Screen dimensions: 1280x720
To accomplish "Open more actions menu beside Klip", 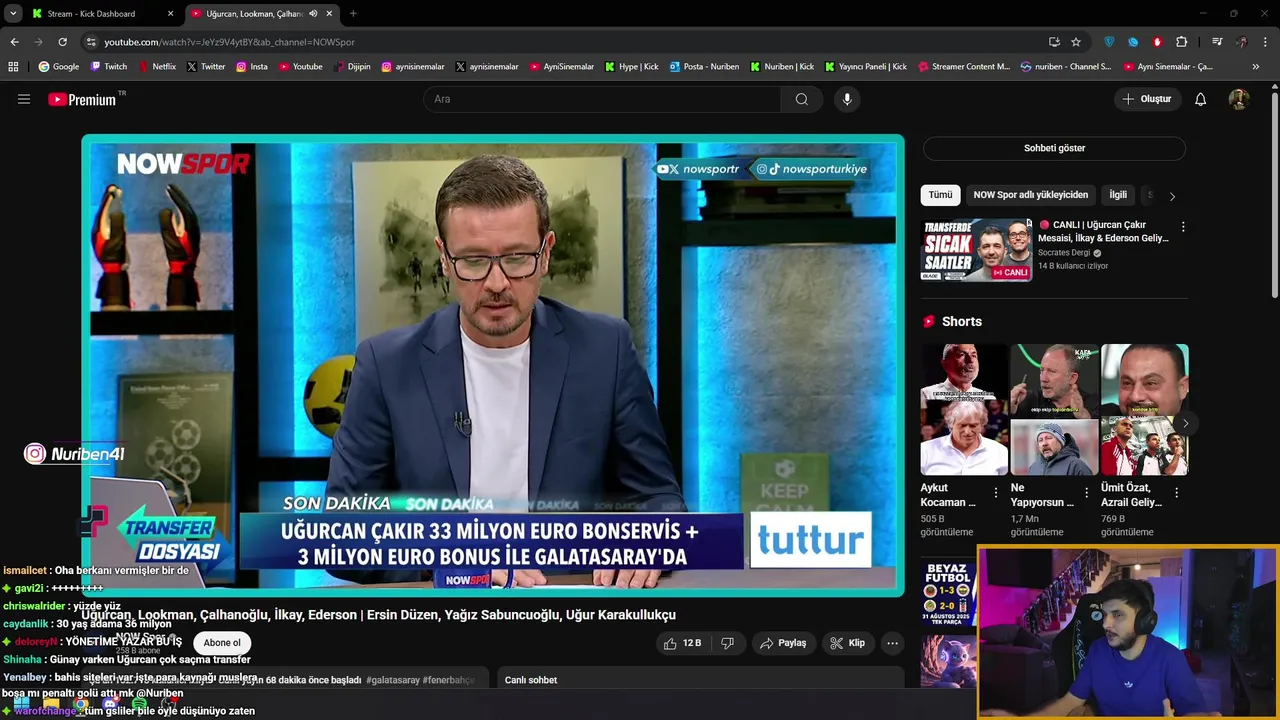I will click(x=893, y=643).
